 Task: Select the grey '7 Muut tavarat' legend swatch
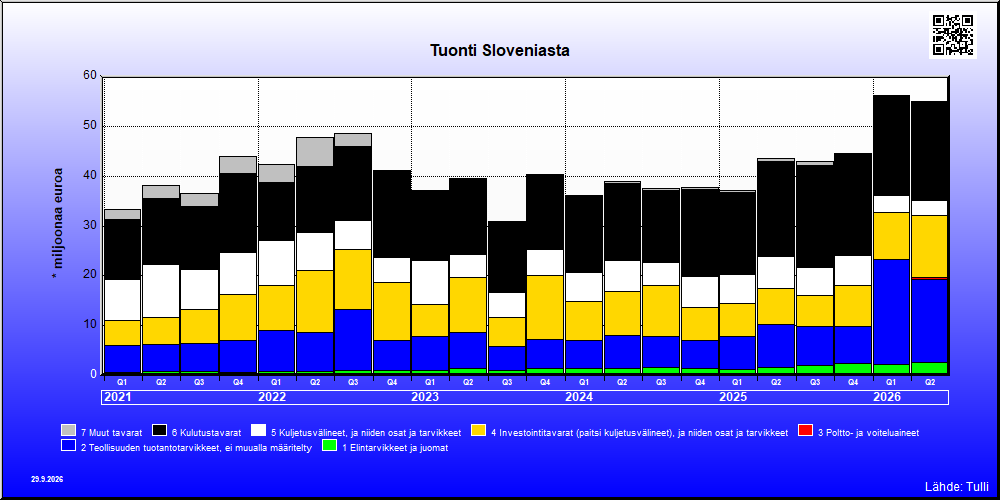click(x=68, y=430)
